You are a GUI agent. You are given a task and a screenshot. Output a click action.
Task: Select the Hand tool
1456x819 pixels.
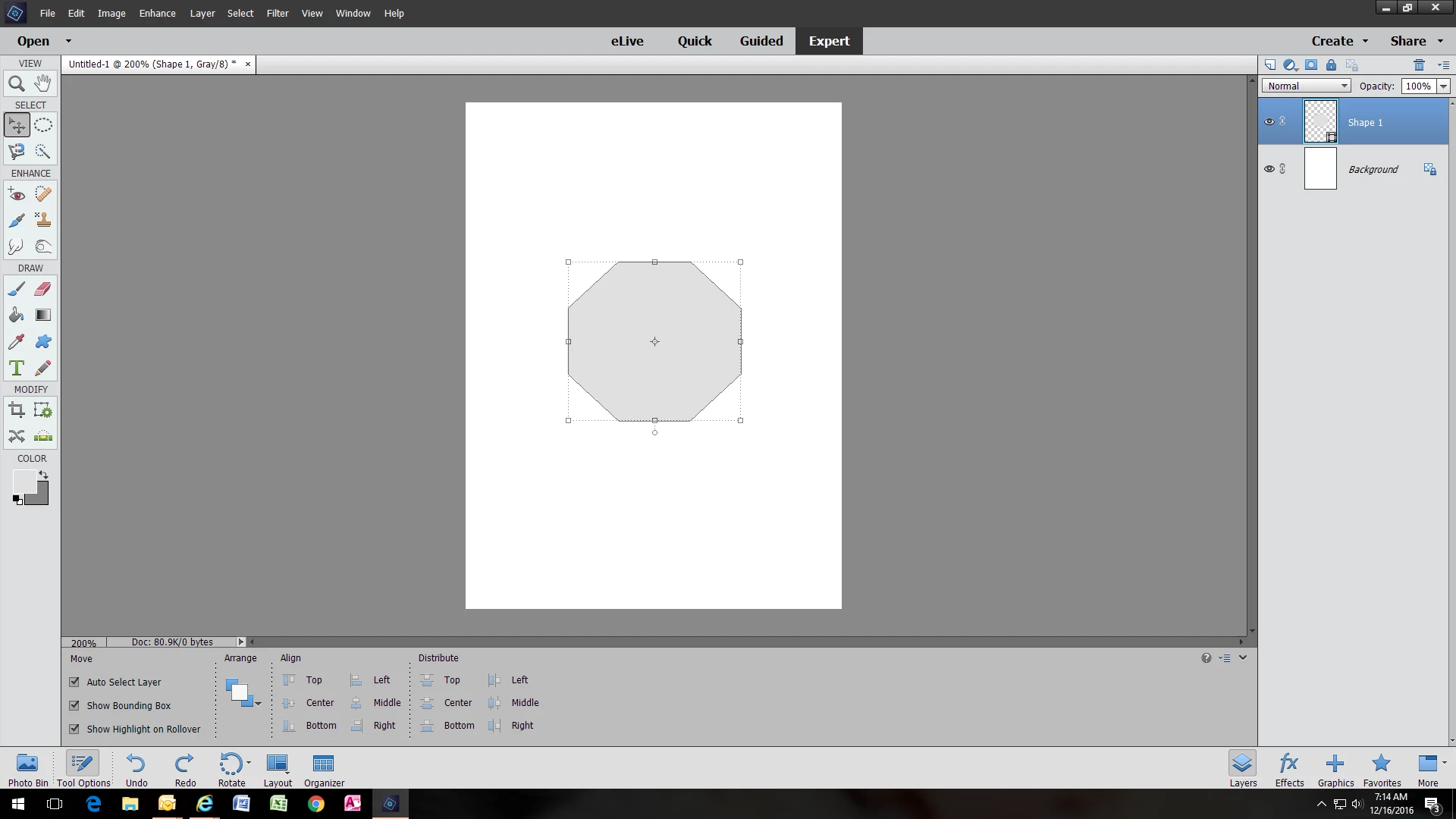43,83
